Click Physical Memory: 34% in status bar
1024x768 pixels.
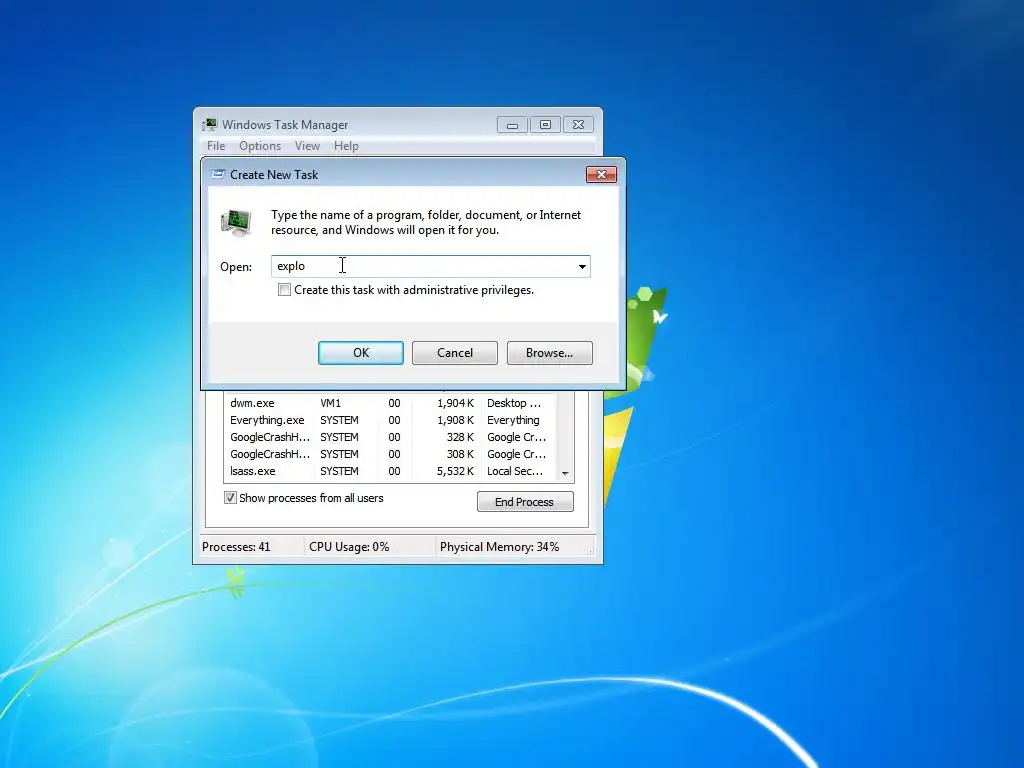click(499, 547)
